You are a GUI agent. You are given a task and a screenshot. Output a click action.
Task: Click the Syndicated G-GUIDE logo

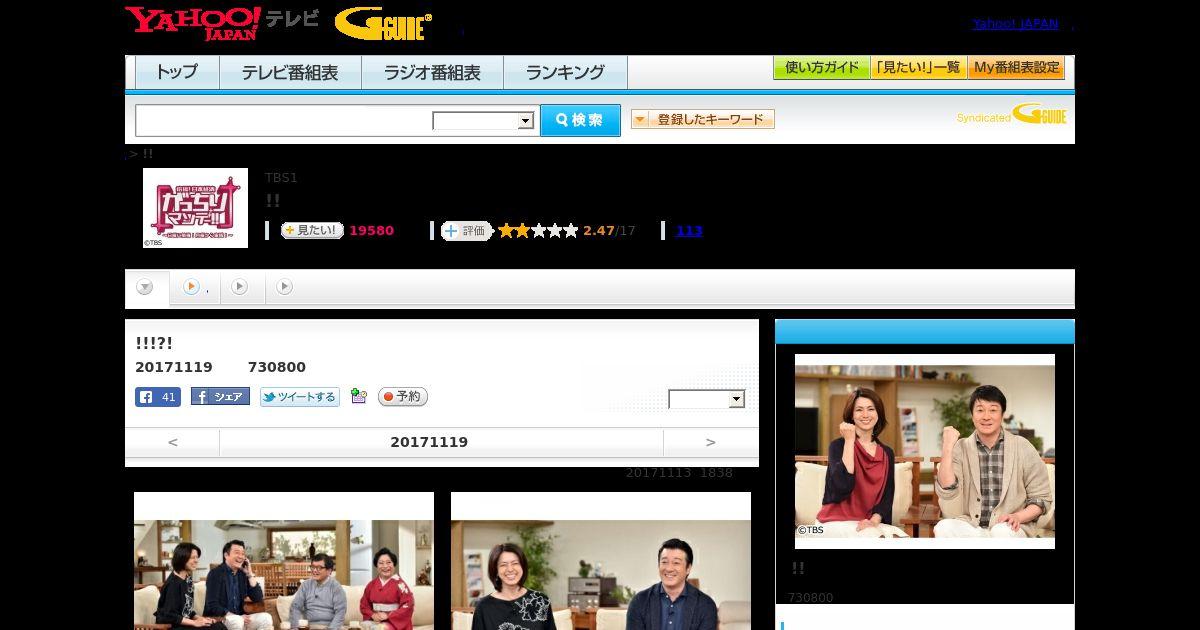click(1011, 115)
